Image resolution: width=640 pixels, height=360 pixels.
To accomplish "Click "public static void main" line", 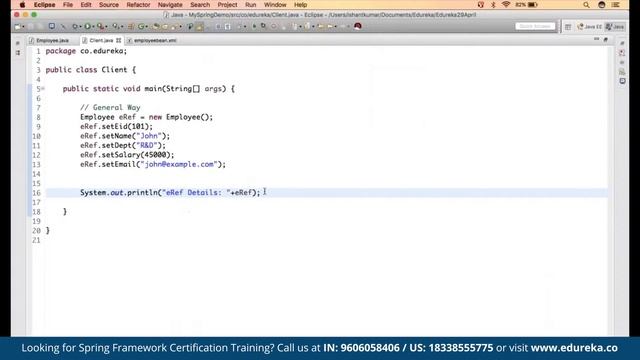I will coord(149,89).
